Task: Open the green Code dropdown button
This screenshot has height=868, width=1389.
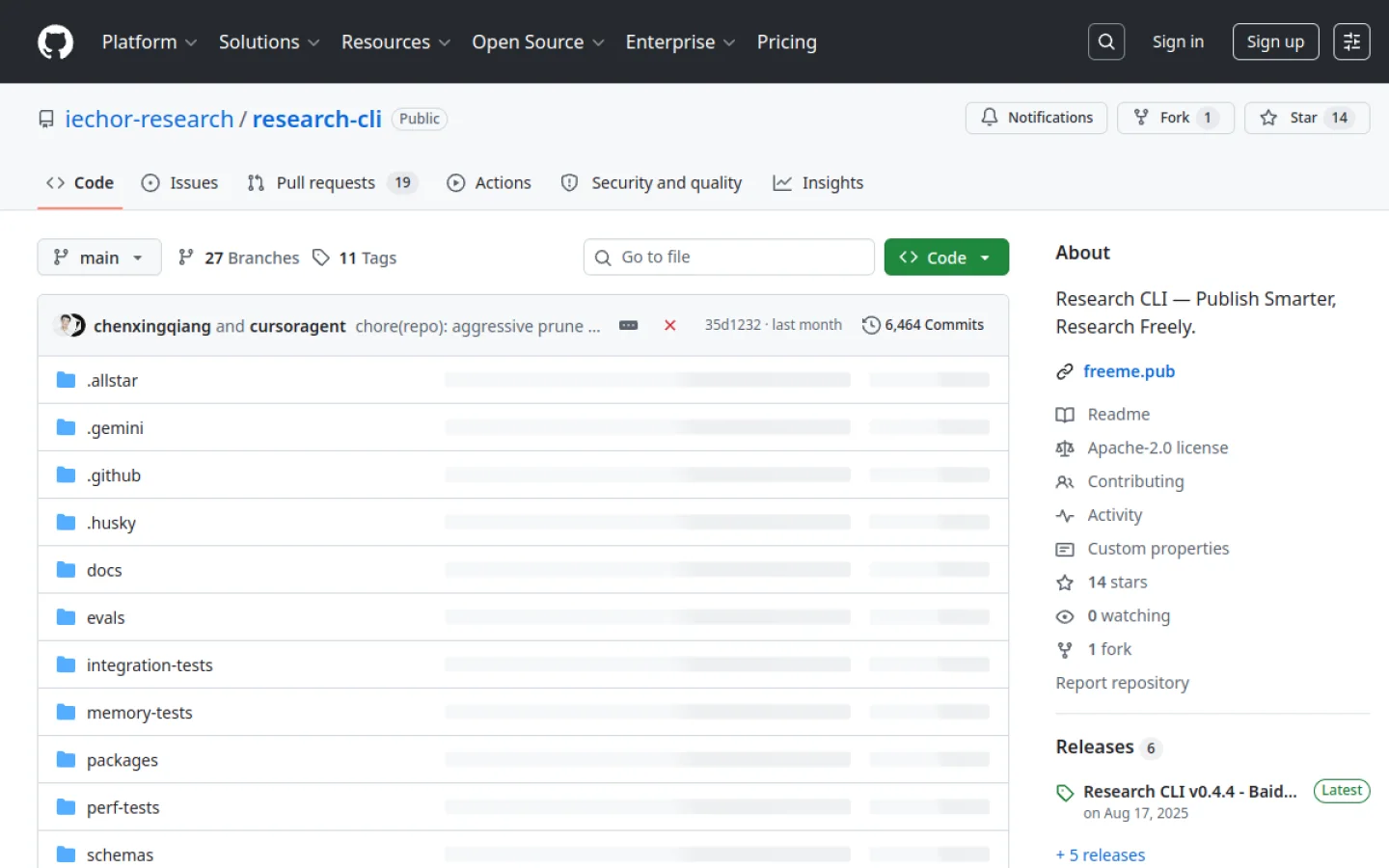Action: (x=946, y=258)
